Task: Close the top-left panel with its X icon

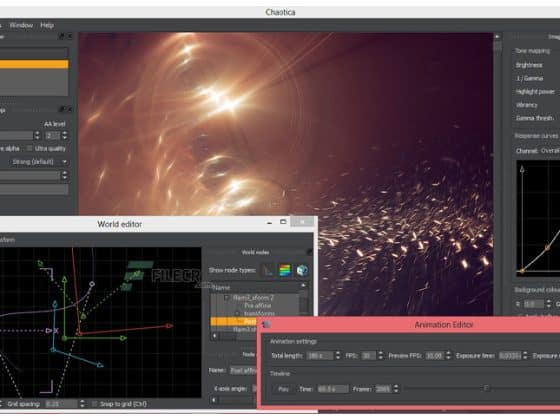Action: (70, 36)
